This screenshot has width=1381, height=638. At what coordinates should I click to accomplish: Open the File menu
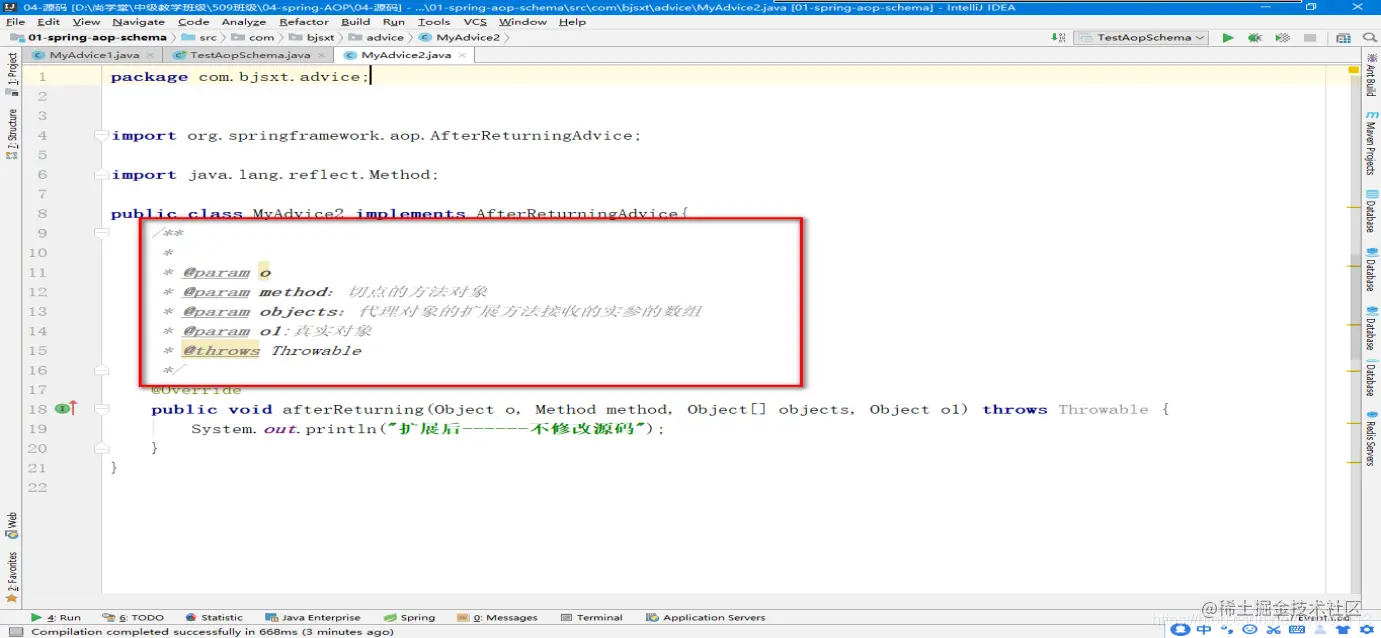[x=15, y=22]
